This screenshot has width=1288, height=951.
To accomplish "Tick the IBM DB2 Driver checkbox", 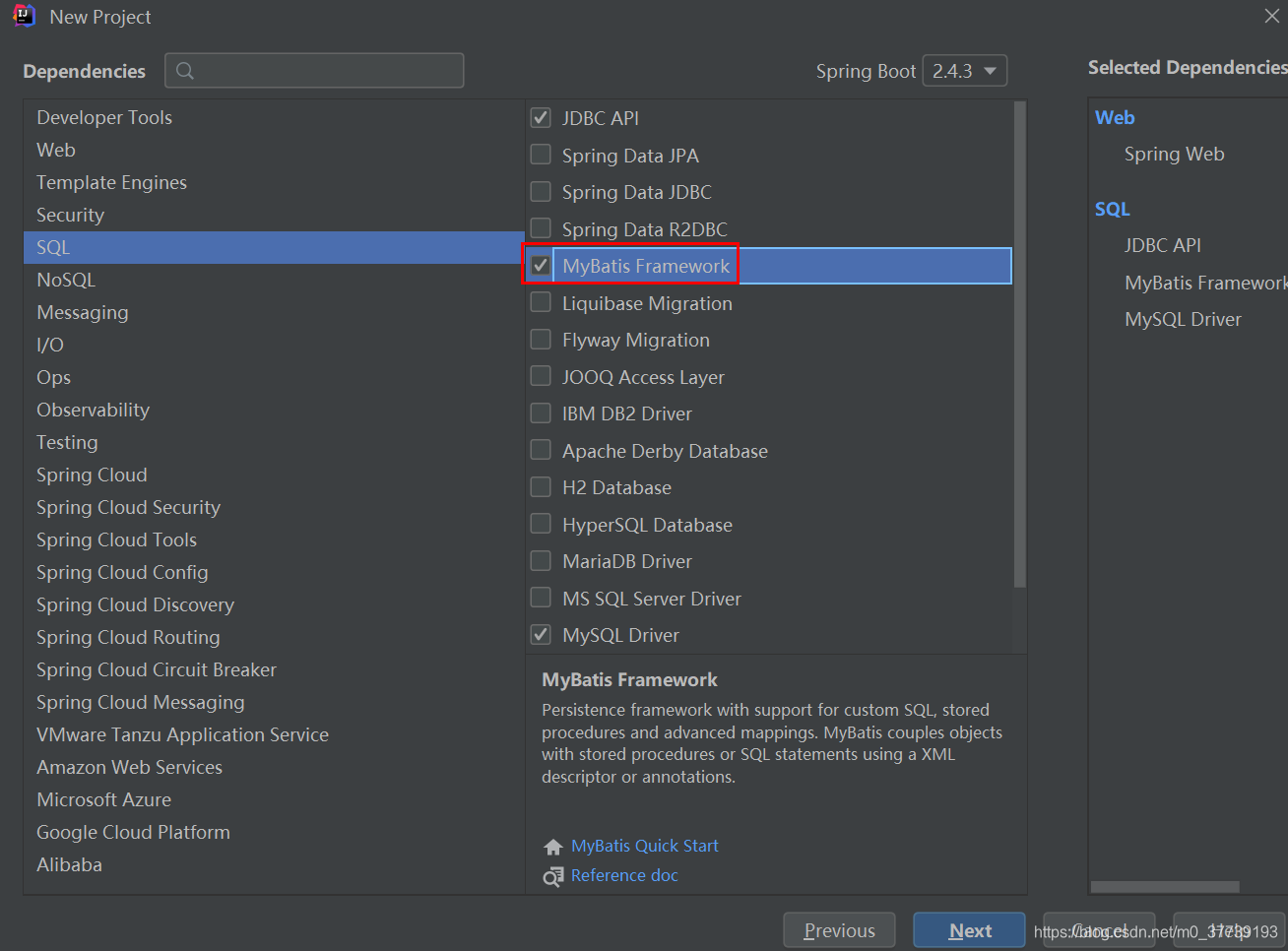I will pos(541,413).
